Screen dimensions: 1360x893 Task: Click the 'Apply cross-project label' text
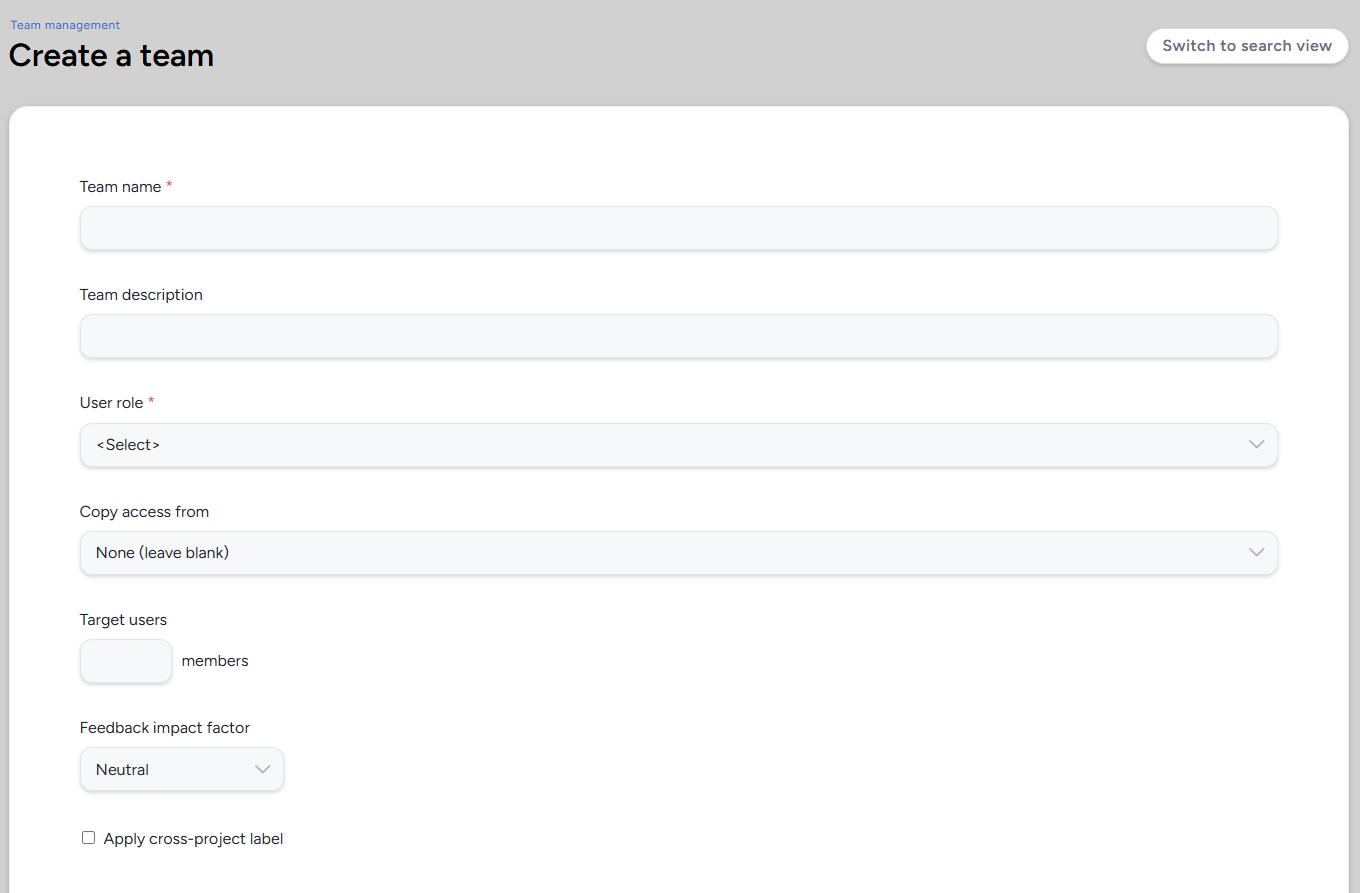coord(193,839)
